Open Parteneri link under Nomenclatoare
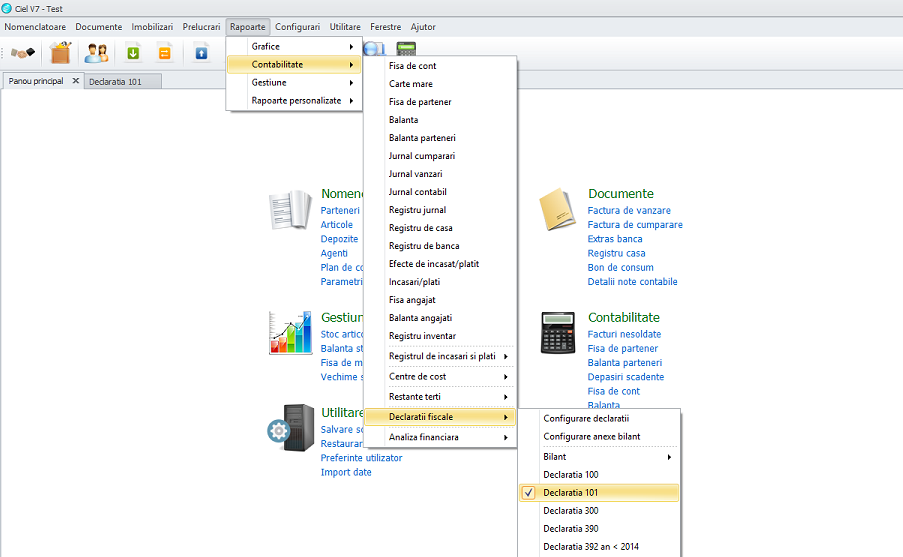The image size is (903, 557). (x=340, y=210)
